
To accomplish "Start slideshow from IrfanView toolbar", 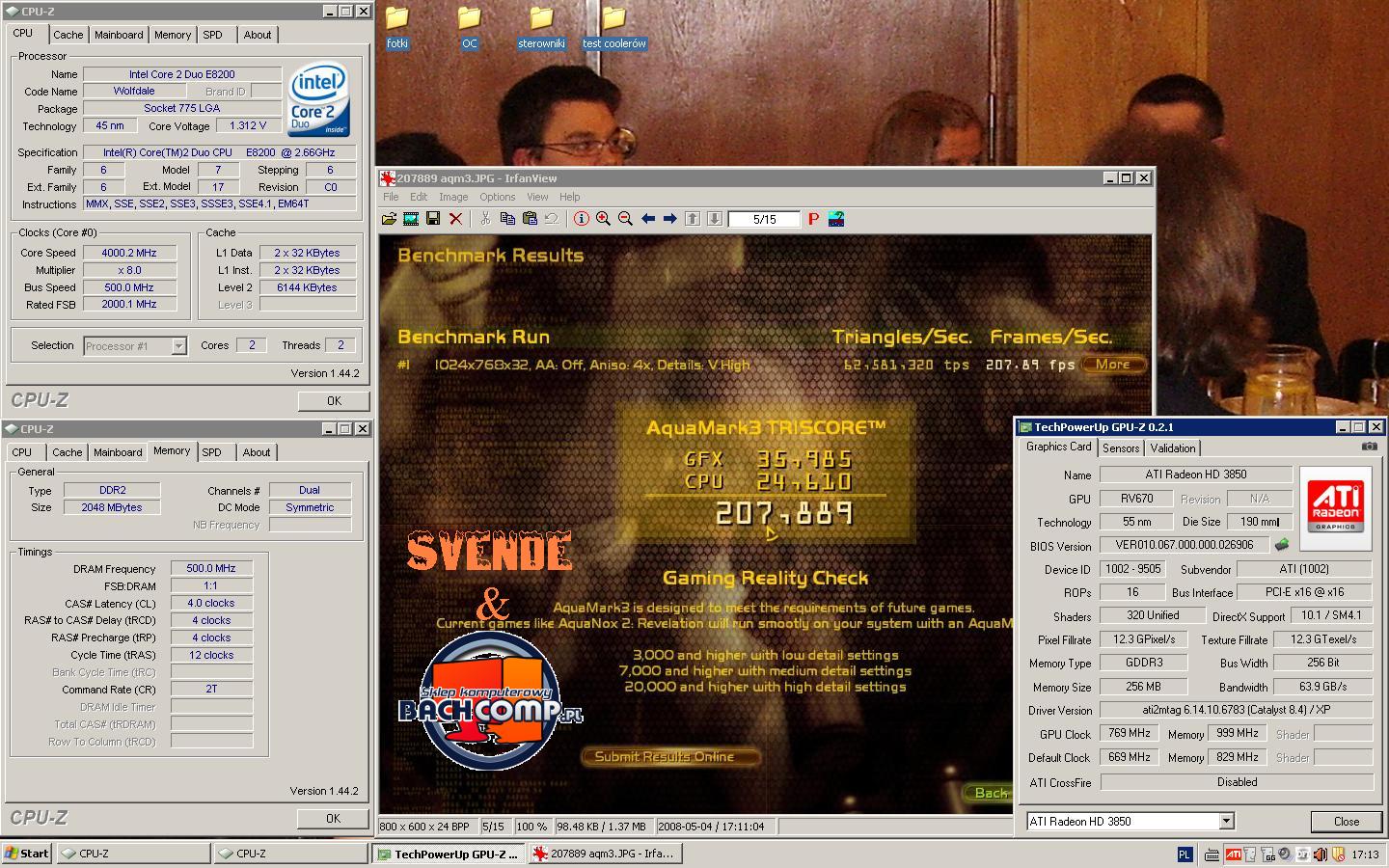I will pos(411,219).
